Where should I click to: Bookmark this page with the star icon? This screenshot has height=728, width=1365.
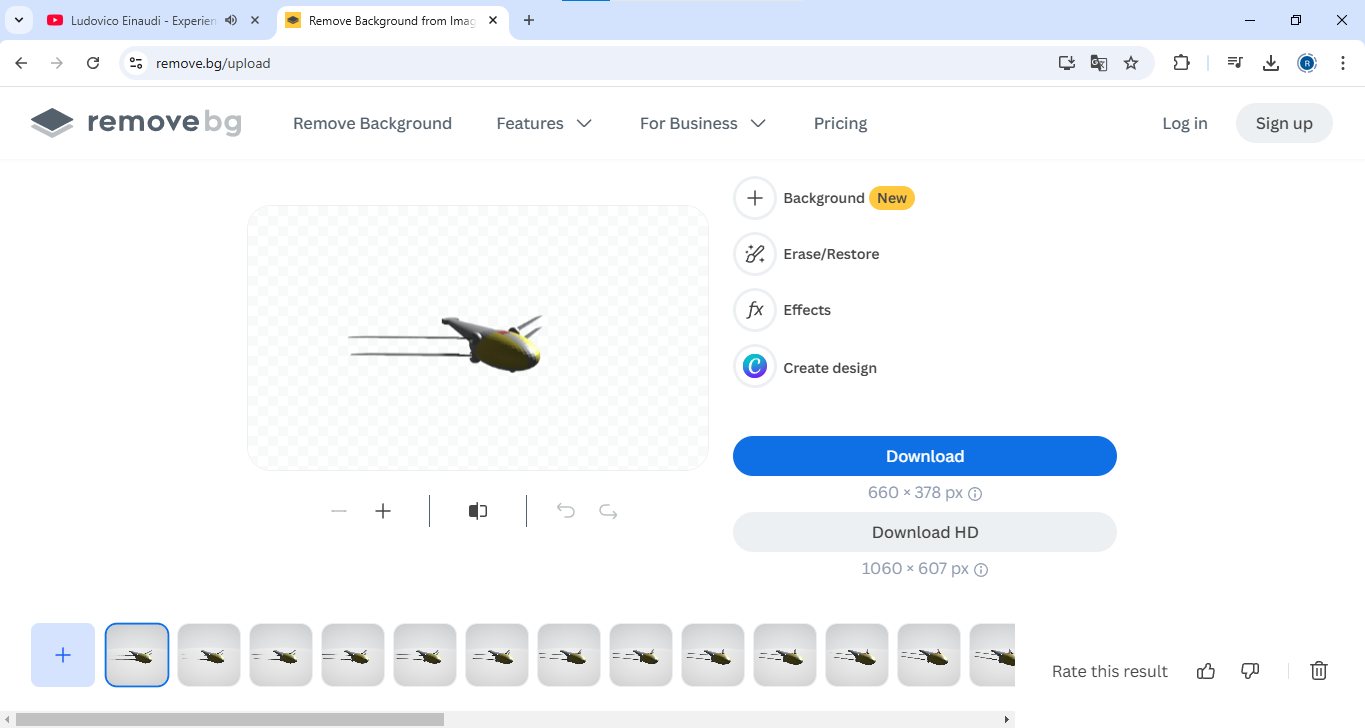tap(1131, 63)
